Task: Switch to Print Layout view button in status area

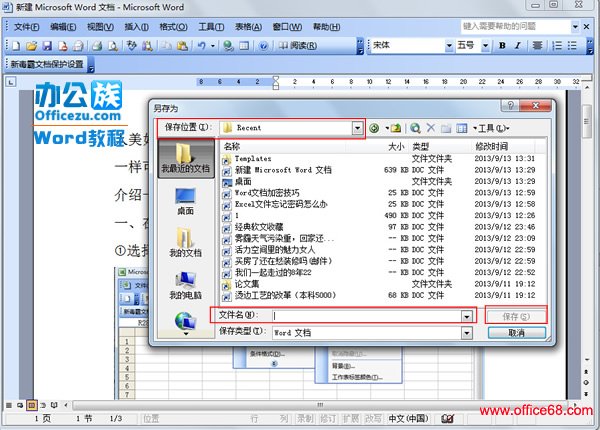Action: point(31,405)
